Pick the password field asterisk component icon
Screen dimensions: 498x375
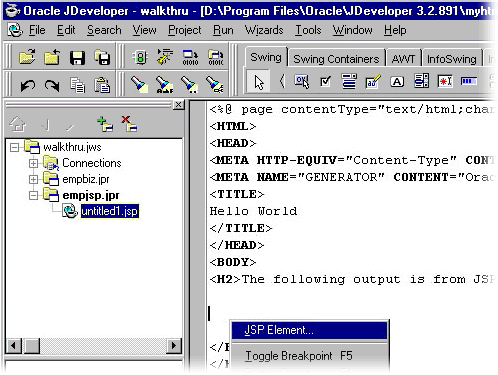[445, 81]
